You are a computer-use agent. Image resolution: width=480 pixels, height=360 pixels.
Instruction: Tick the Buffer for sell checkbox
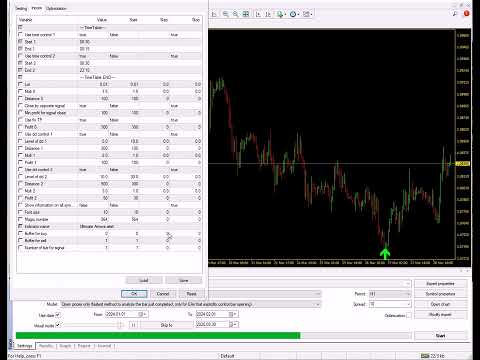21,240
